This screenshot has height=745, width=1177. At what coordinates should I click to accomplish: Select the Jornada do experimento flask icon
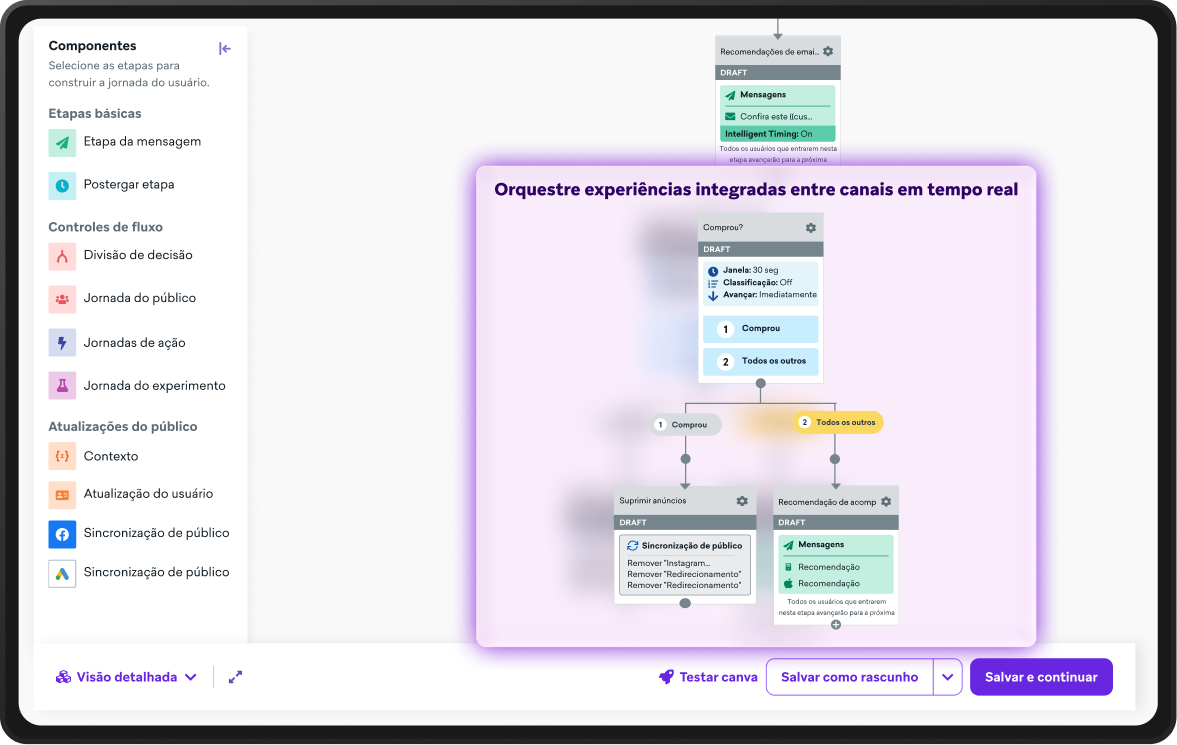(62, 385)
